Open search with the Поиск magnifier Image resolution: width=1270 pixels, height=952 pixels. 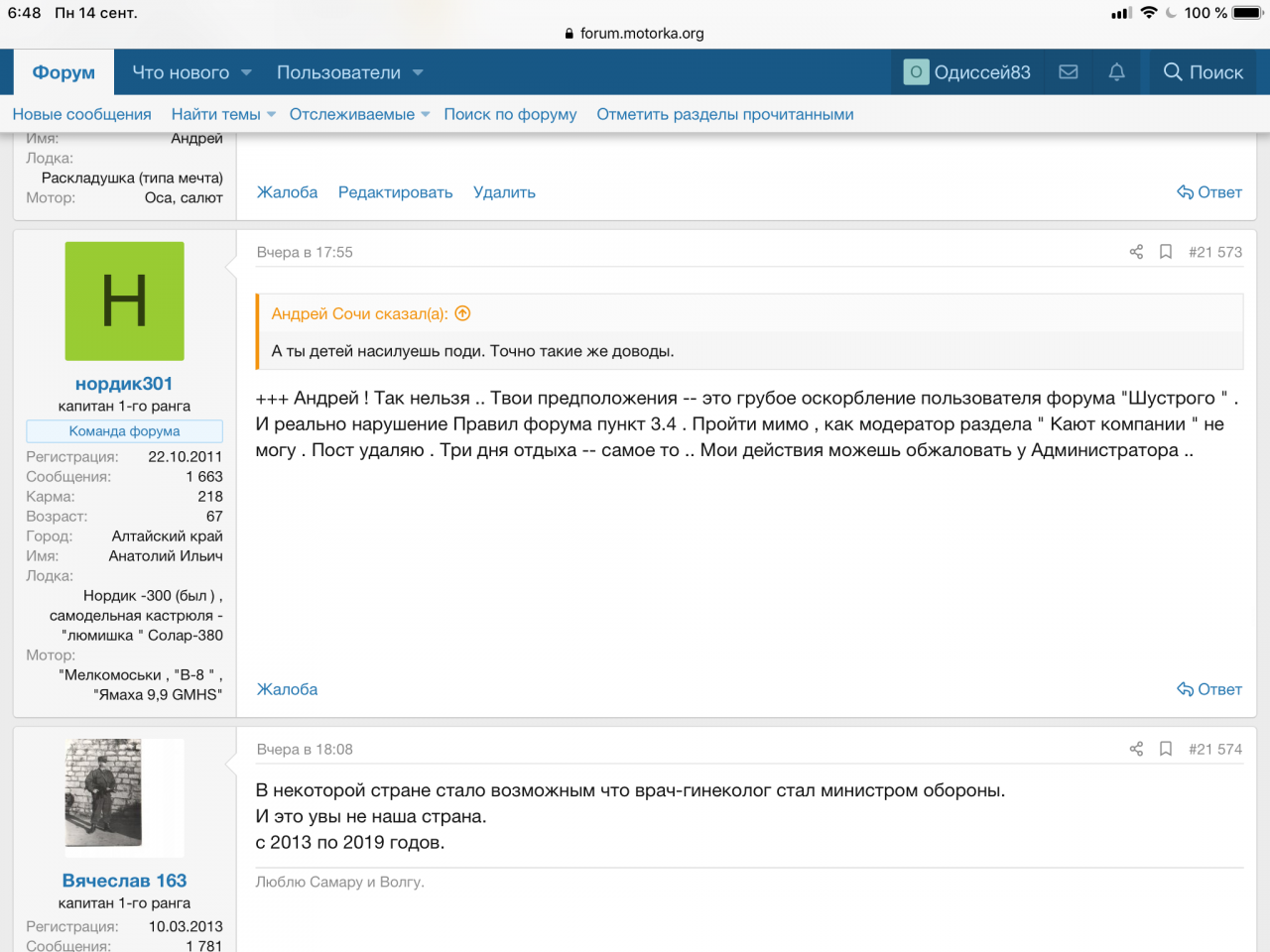1203,72
